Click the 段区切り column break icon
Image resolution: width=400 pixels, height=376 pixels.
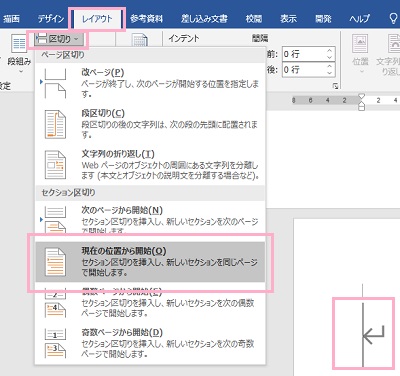tap(55, 124)
